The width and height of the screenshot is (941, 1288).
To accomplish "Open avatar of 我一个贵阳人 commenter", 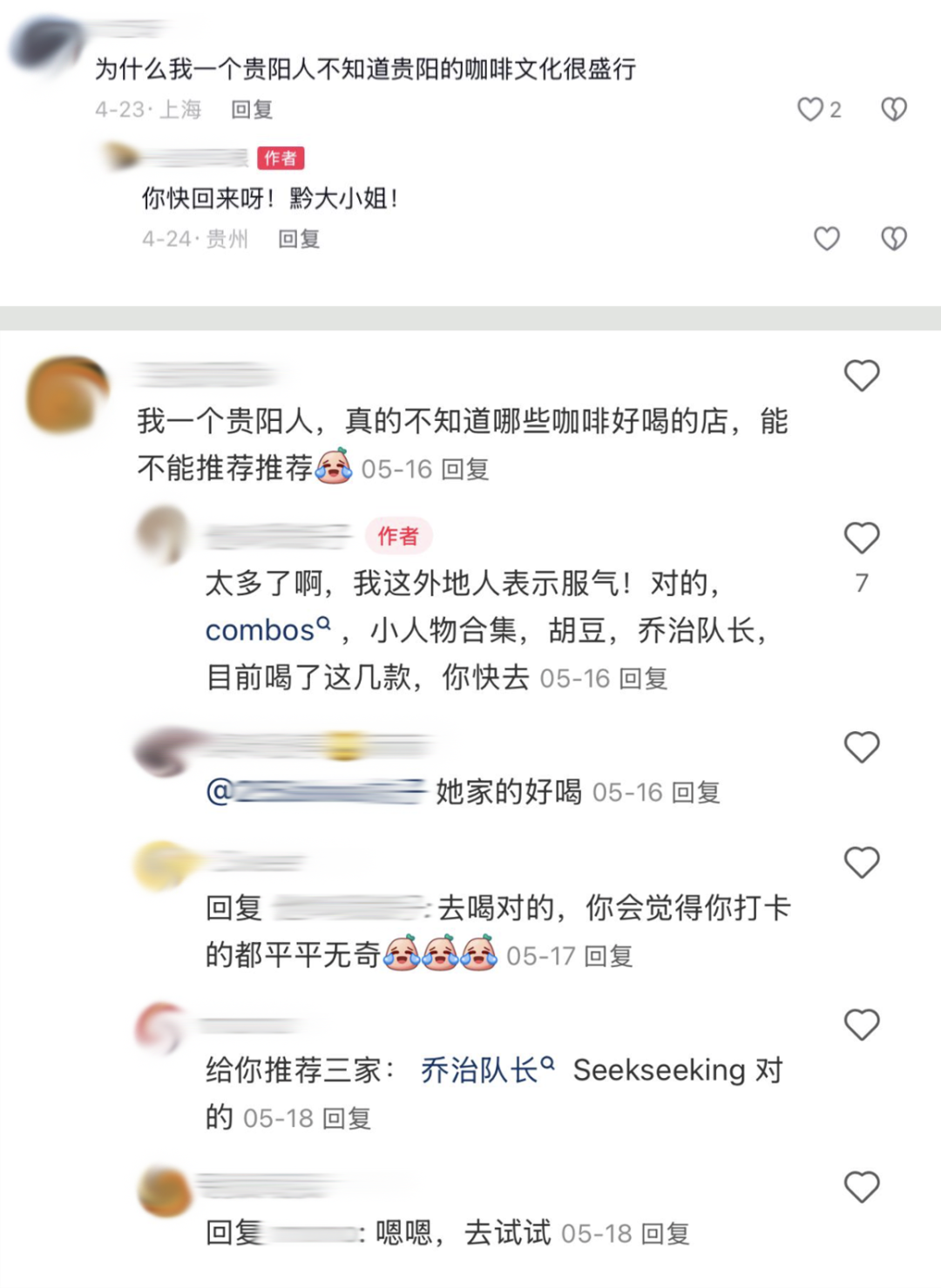I will coord(68,395).
